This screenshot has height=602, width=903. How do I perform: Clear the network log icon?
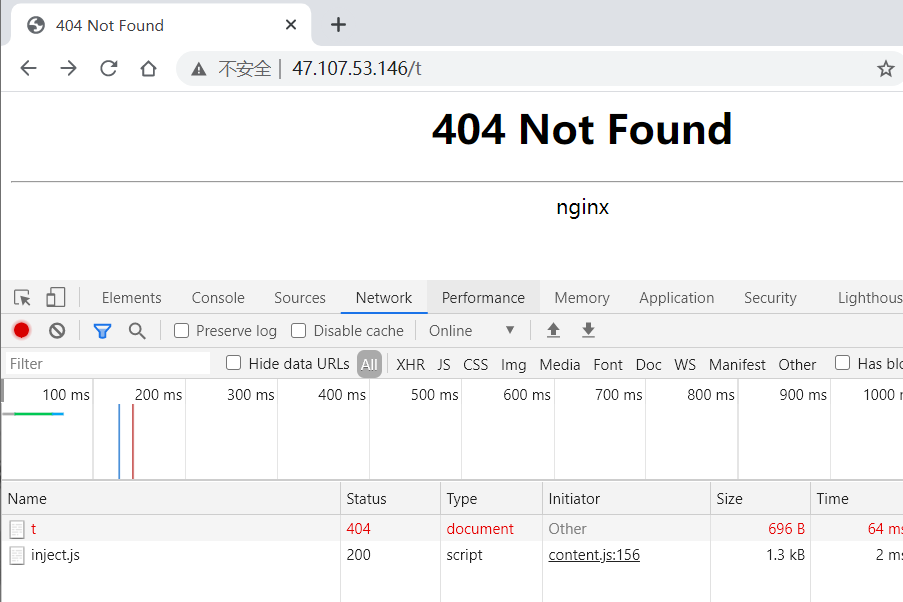pyautogui.click(x=57, y=331)
